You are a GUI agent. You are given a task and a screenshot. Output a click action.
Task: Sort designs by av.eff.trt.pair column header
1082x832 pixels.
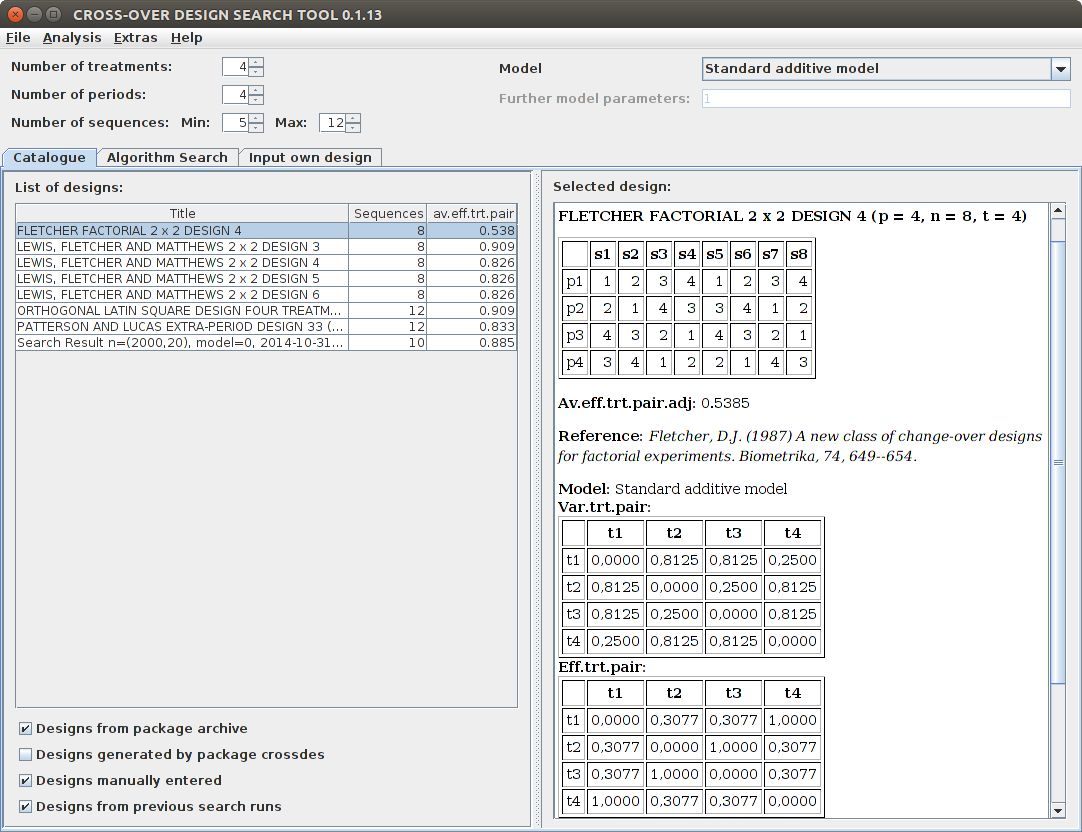point(472,213)
